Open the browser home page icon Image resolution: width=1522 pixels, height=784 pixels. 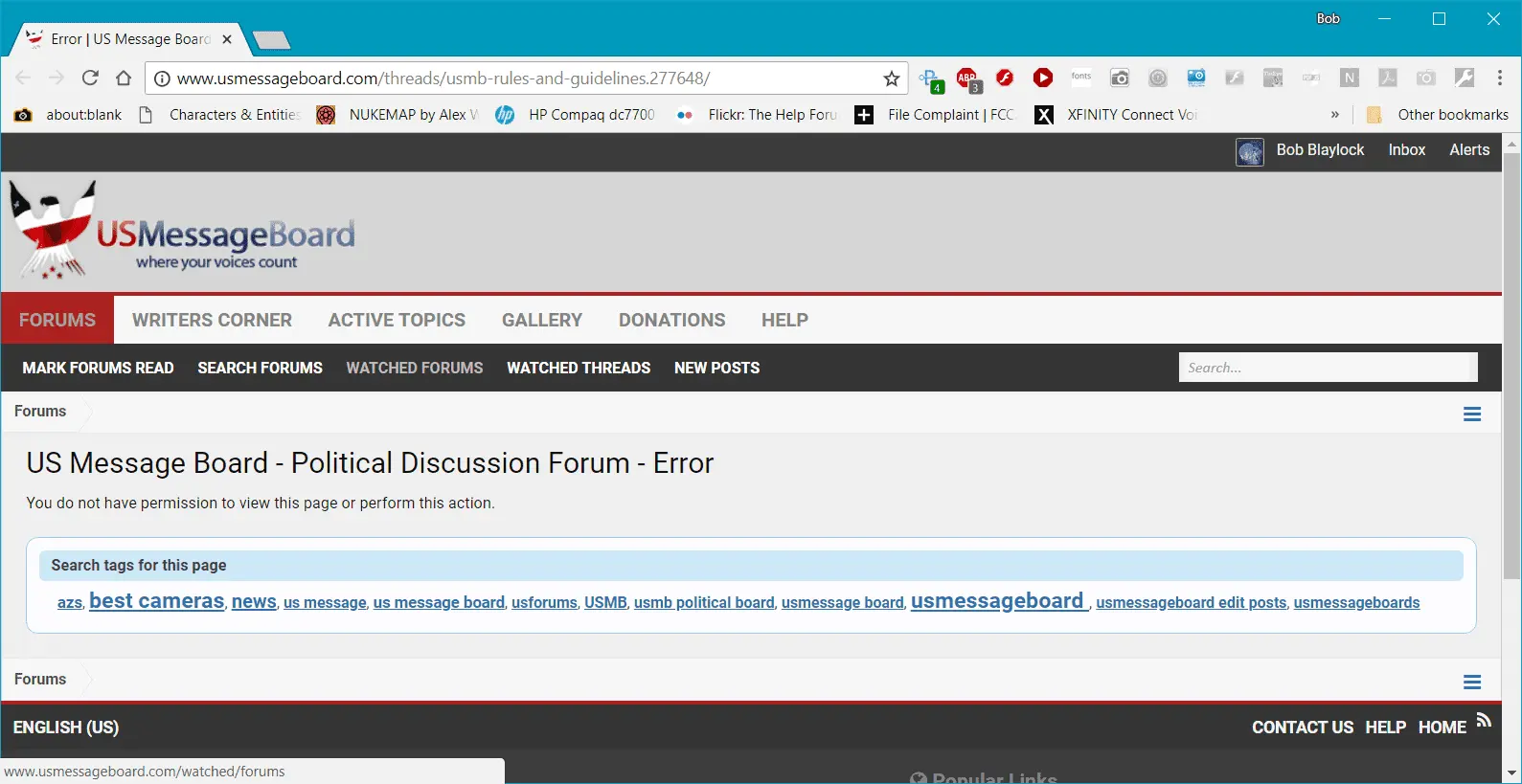click(124, 78)
